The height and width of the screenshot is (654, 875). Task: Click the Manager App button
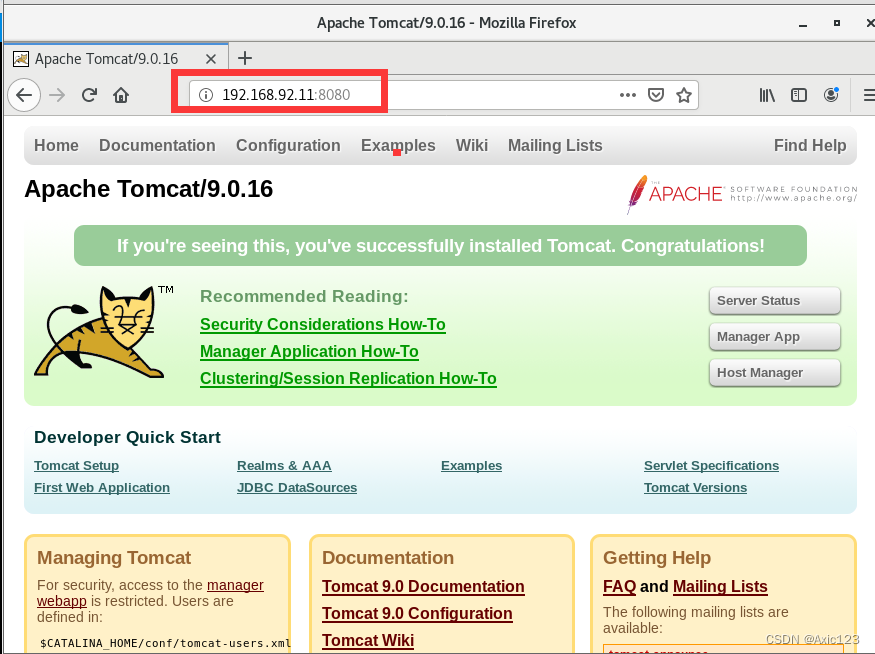pos(775,336)
